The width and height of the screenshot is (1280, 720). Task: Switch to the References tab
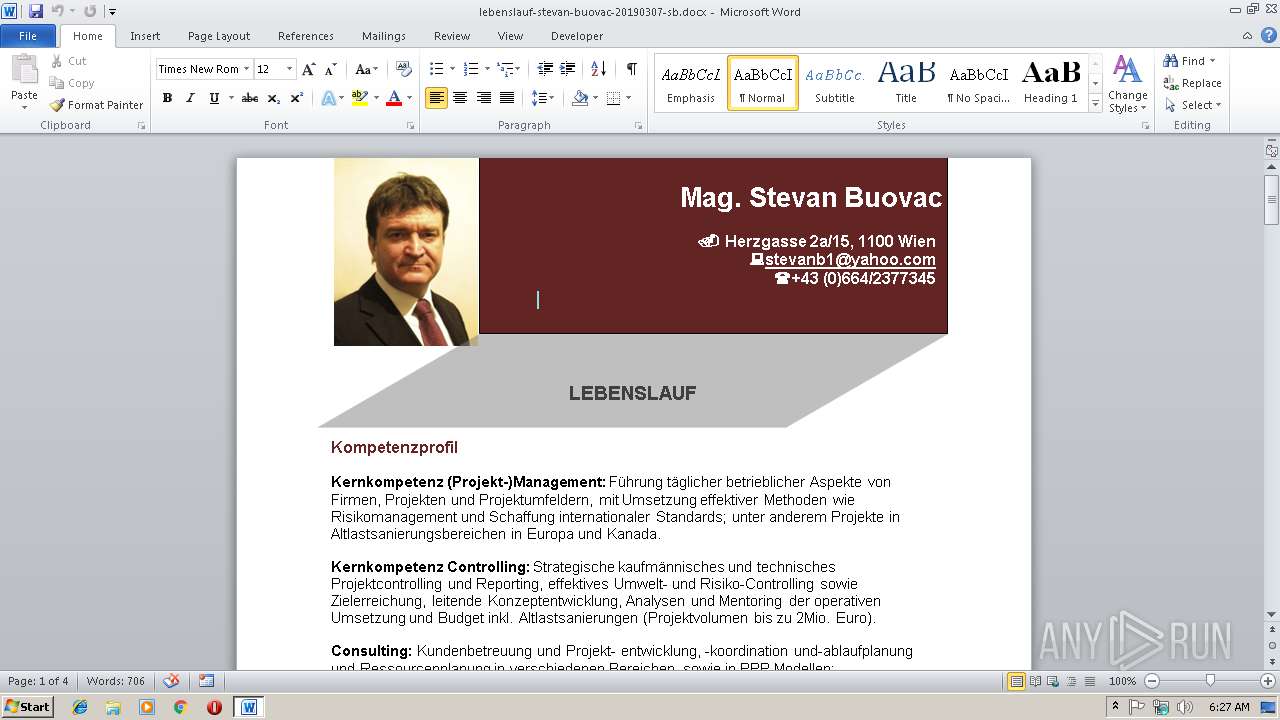click(306, 36)
